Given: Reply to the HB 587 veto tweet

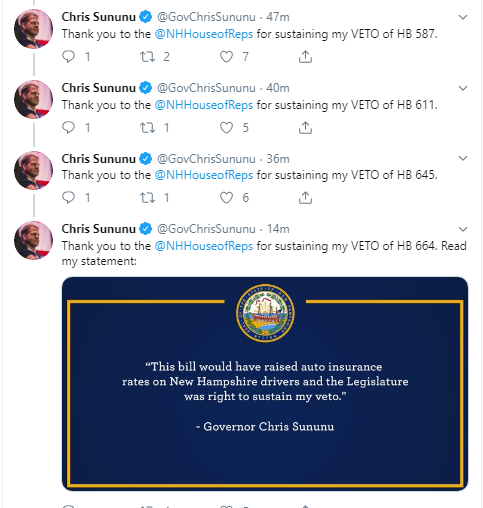Looking at the screenshot, I should click(69, 57).
